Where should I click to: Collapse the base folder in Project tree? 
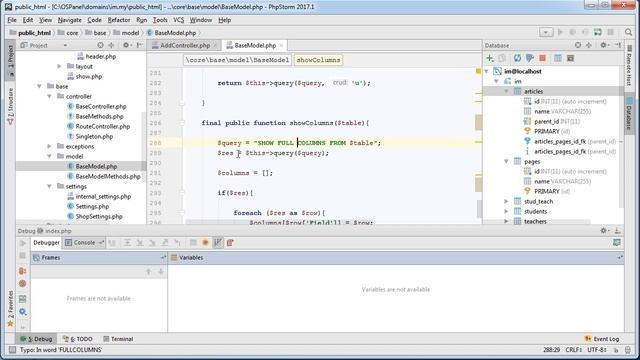coord(40,86)
